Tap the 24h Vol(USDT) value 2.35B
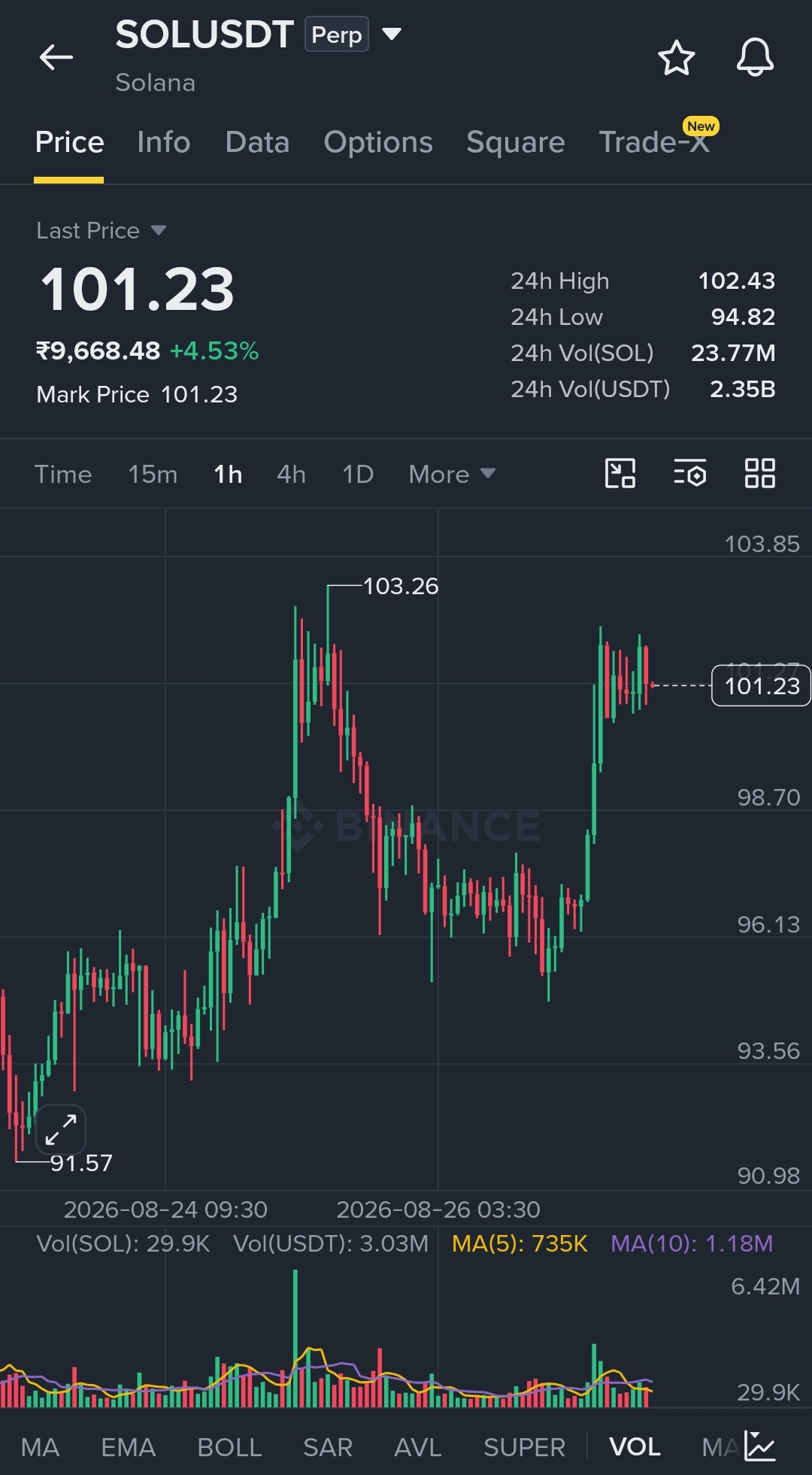 743,389
